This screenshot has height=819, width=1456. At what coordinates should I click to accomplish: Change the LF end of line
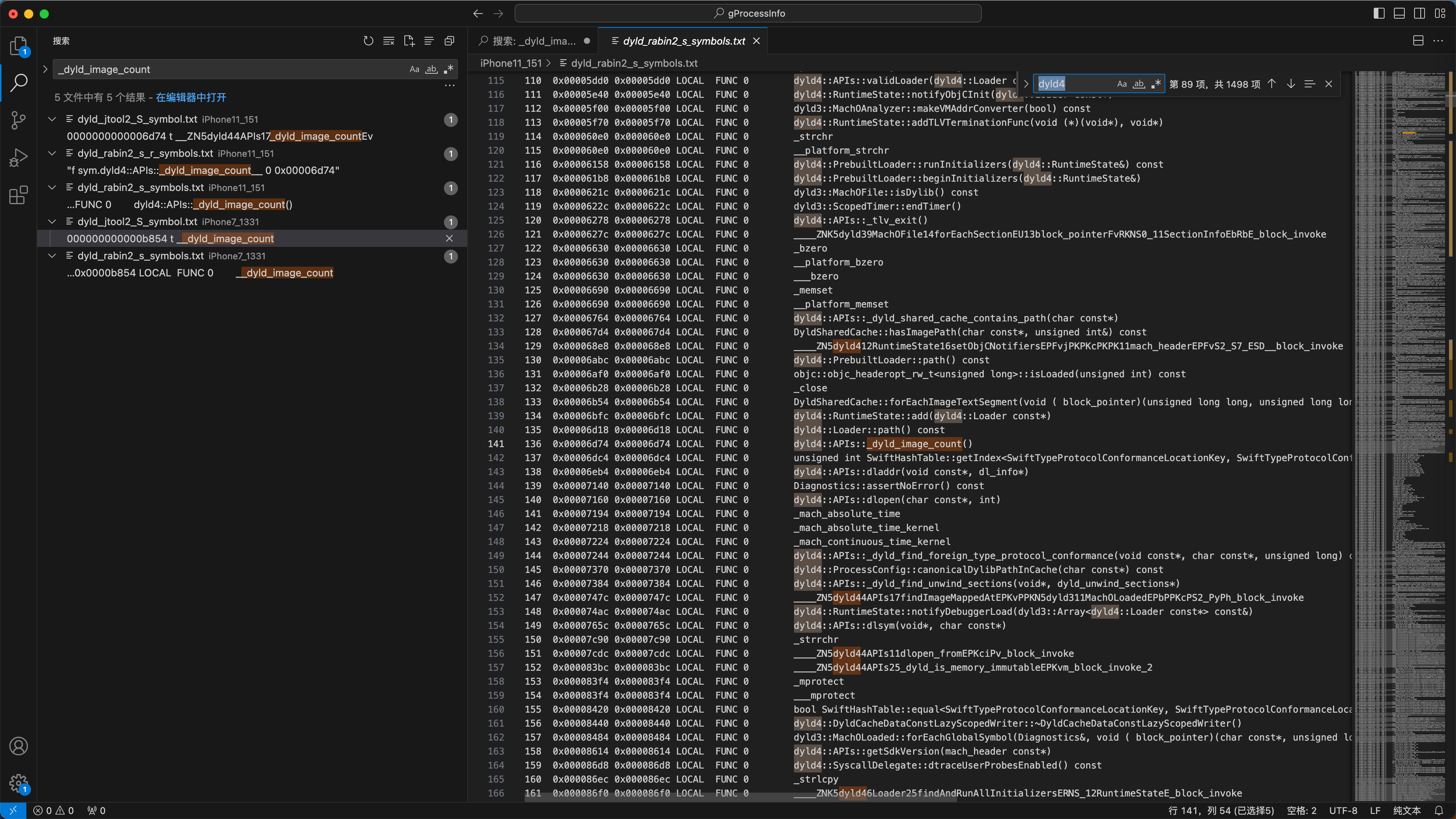[x=1375, y=810]
